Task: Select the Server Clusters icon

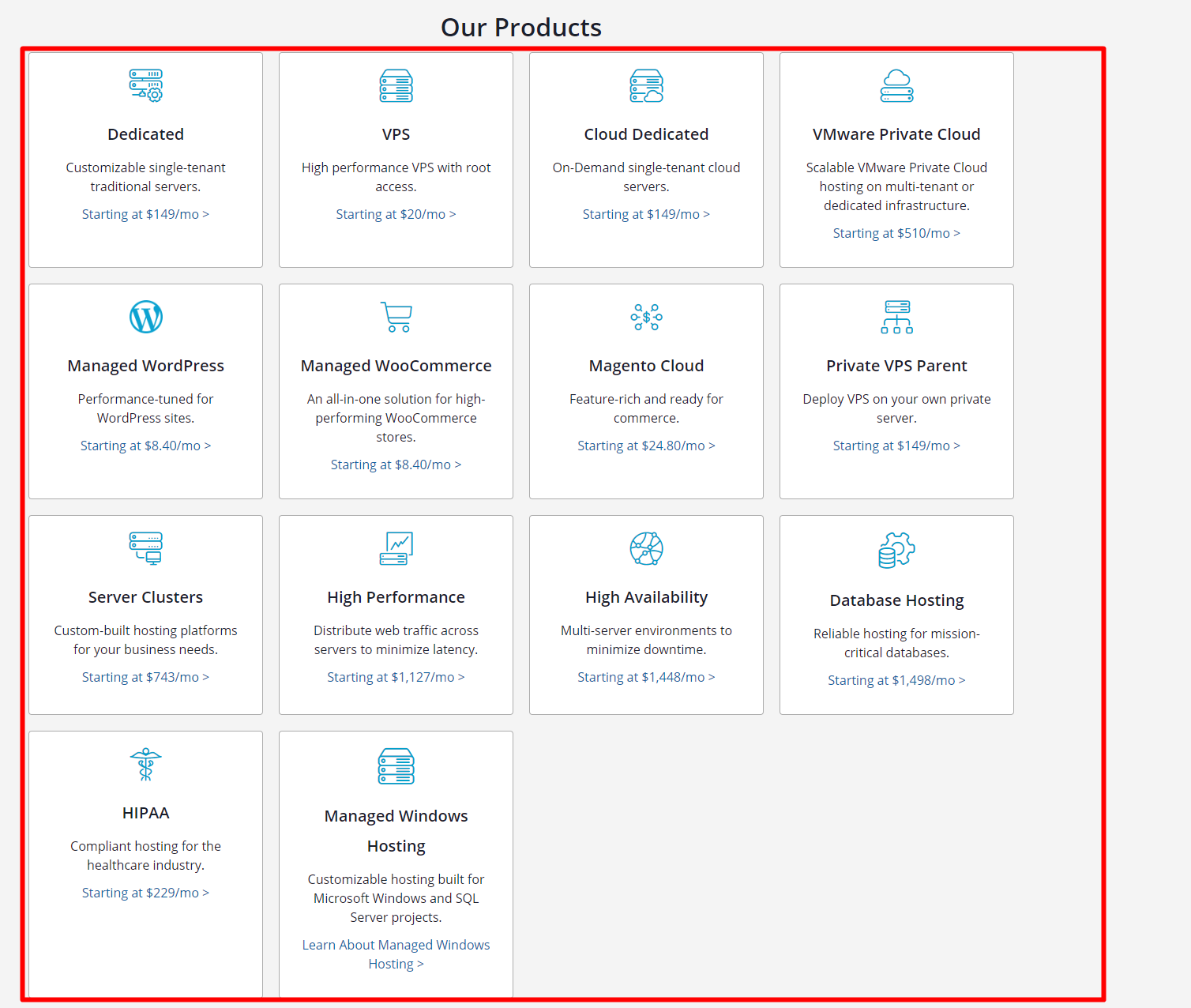Action: click(x=145, y=548)
